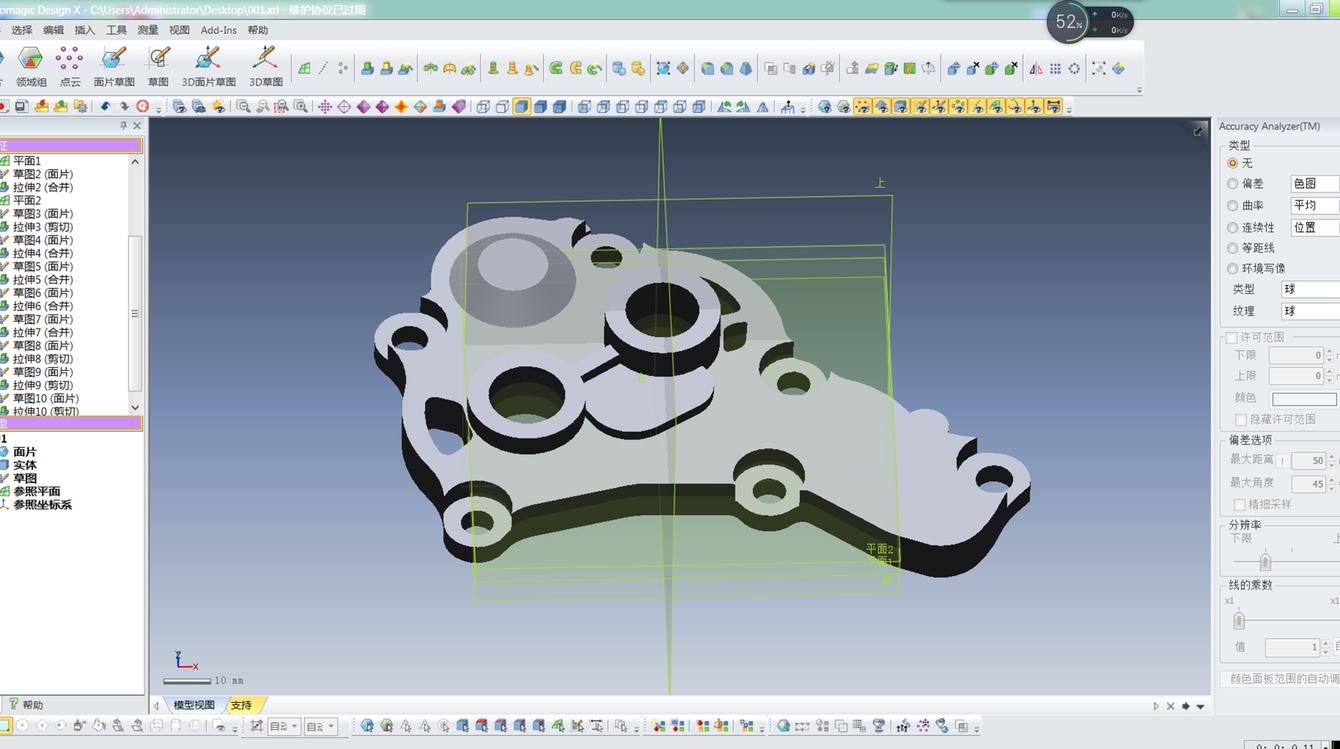Click the 颜色 color swatch
Image resolution: width=1340 pixels, height=749 pixels.
pos(1304,398)
